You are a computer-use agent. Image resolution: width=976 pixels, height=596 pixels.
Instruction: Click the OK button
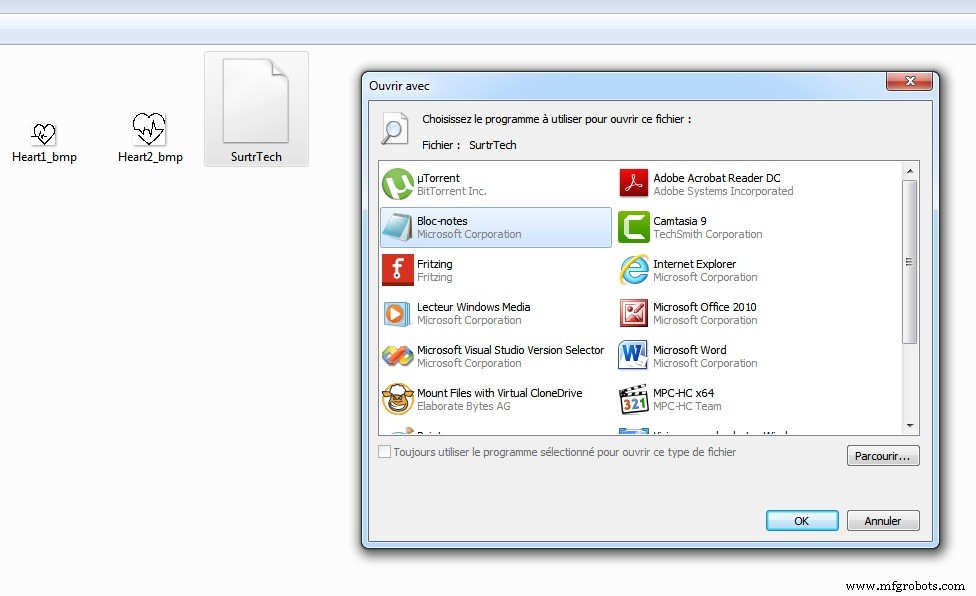802,521
